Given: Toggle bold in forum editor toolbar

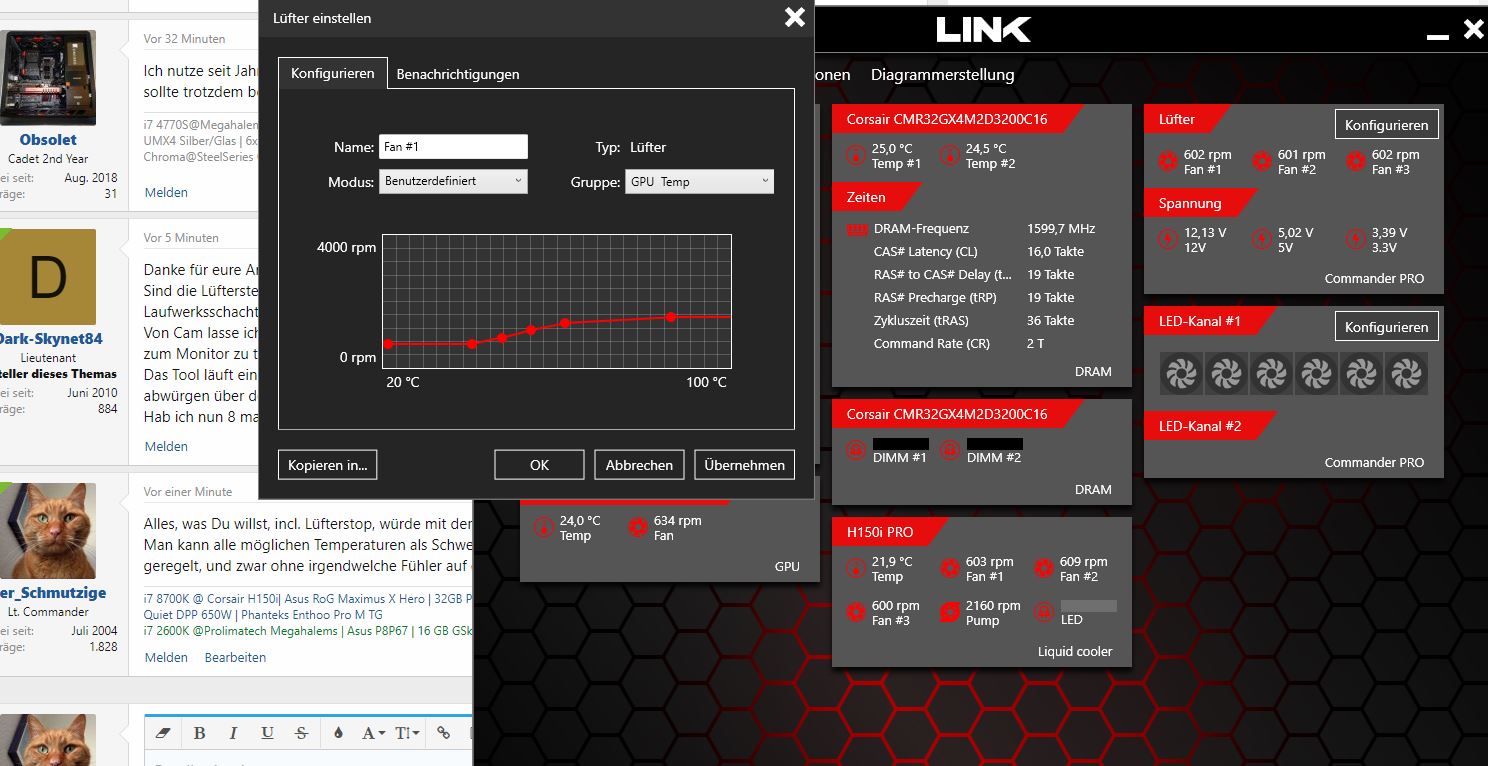Looking at the screenshot, I should [x=199, y=733].
